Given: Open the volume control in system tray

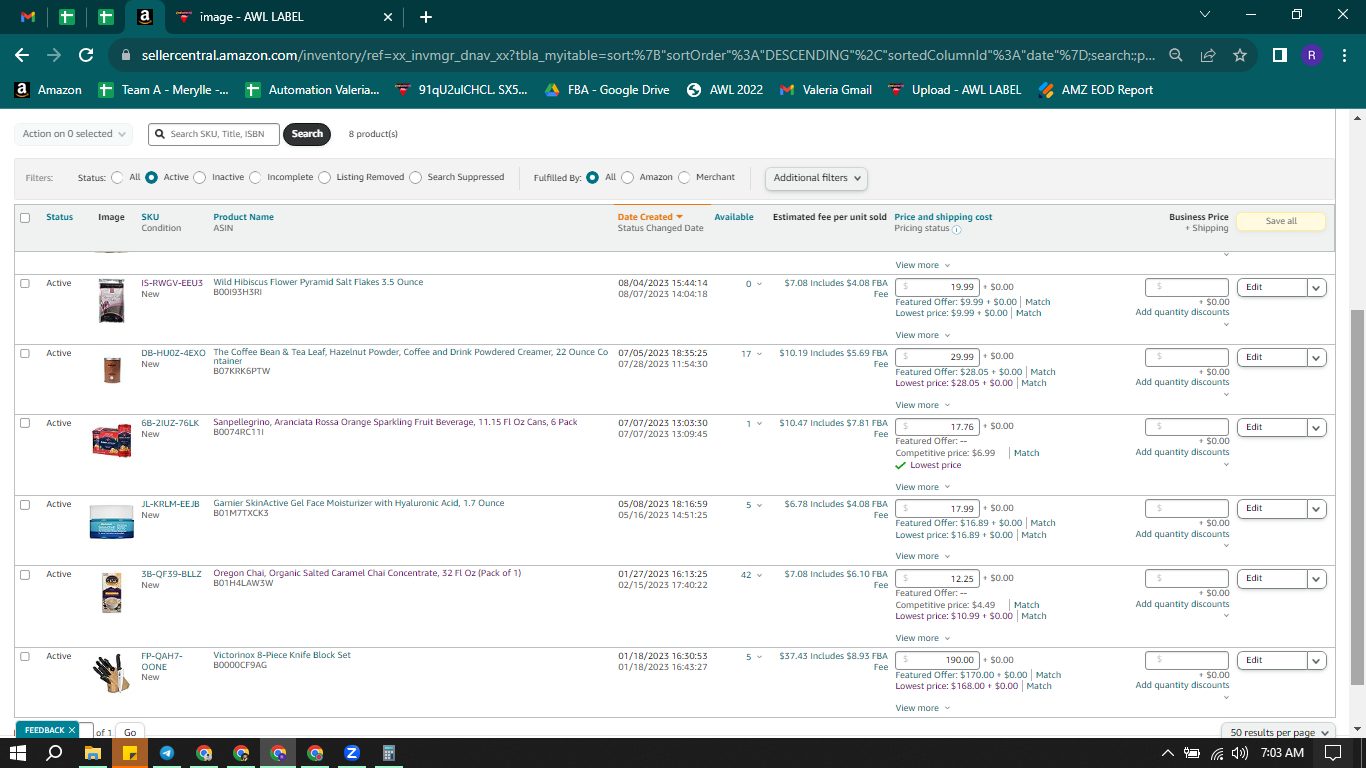Looking at the screenshot, I should 1240,752.
